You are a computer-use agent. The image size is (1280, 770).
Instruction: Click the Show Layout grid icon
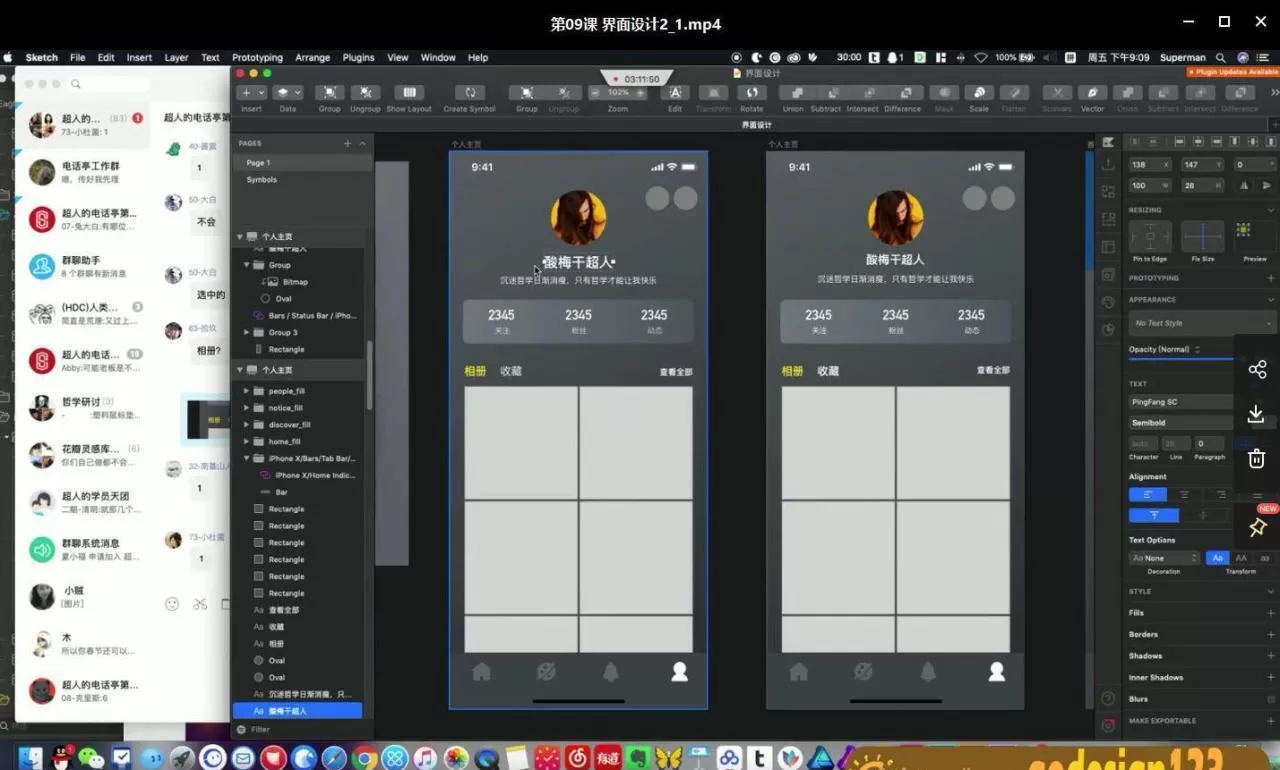point(409,93)
